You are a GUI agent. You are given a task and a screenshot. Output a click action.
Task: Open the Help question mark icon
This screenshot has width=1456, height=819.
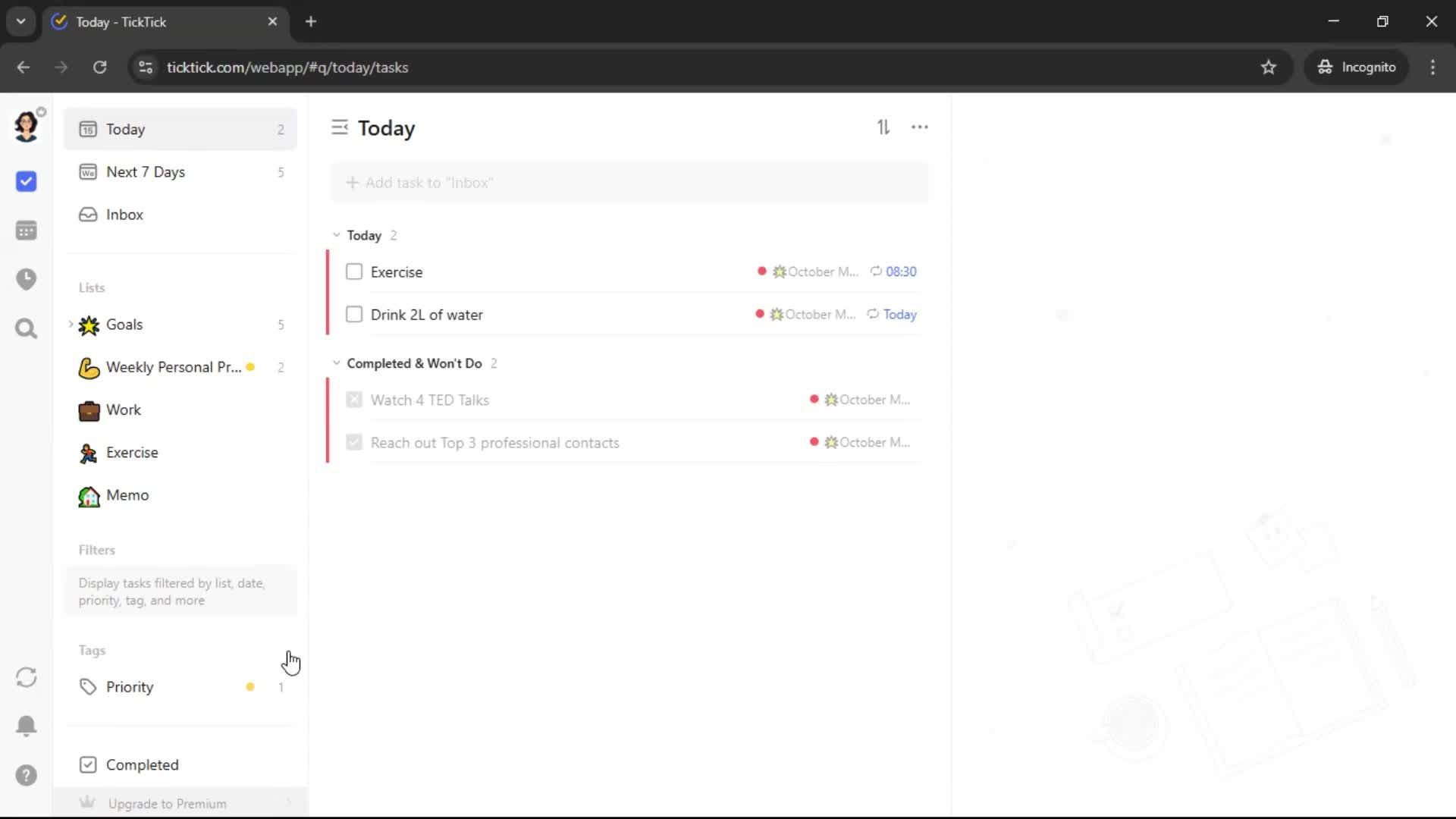(x=26, y=775)
